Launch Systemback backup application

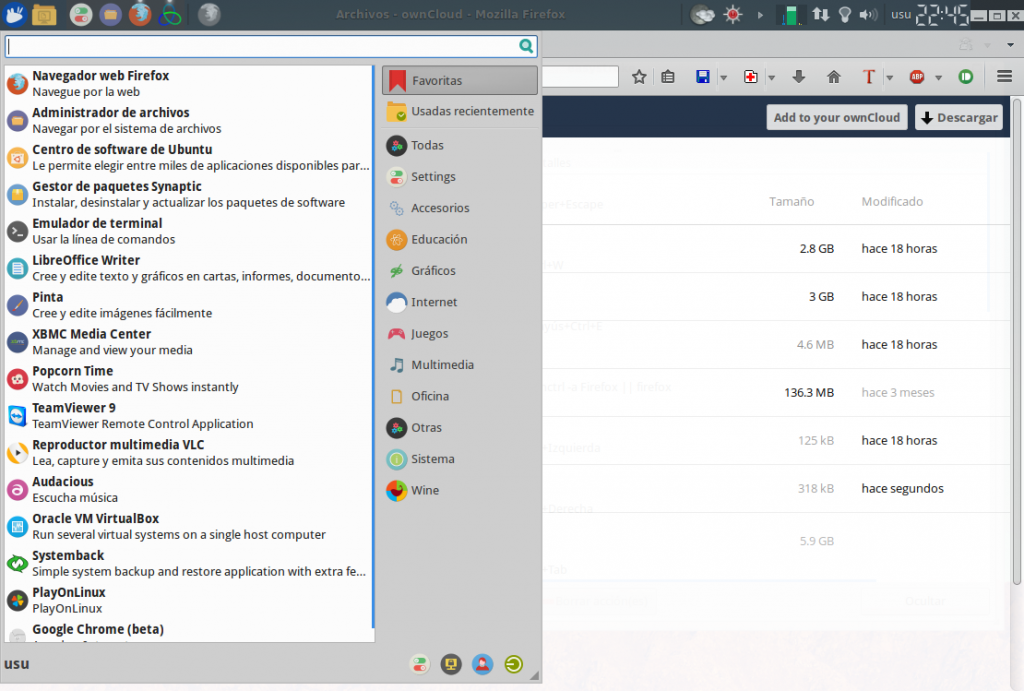click(189, 563)
